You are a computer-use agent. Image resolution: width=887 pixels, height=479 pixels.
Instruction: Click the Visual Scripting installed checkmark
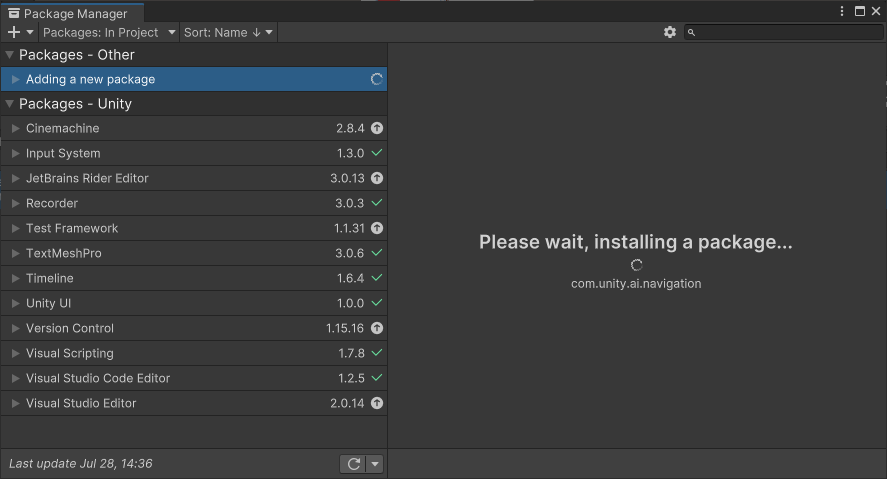tap(377, 353)
